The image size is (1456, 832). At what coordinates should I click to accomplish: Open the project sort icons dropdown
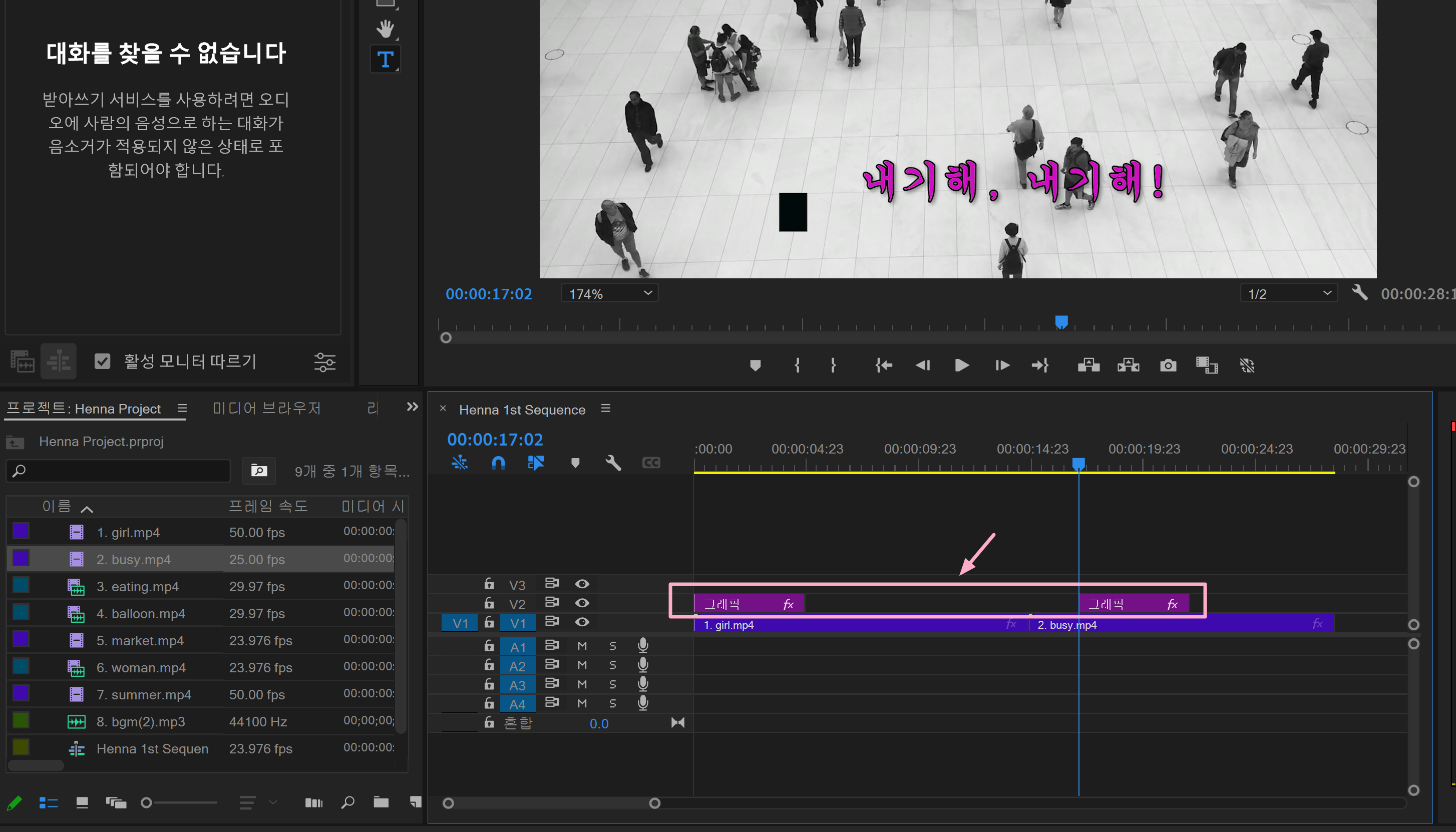258,803
